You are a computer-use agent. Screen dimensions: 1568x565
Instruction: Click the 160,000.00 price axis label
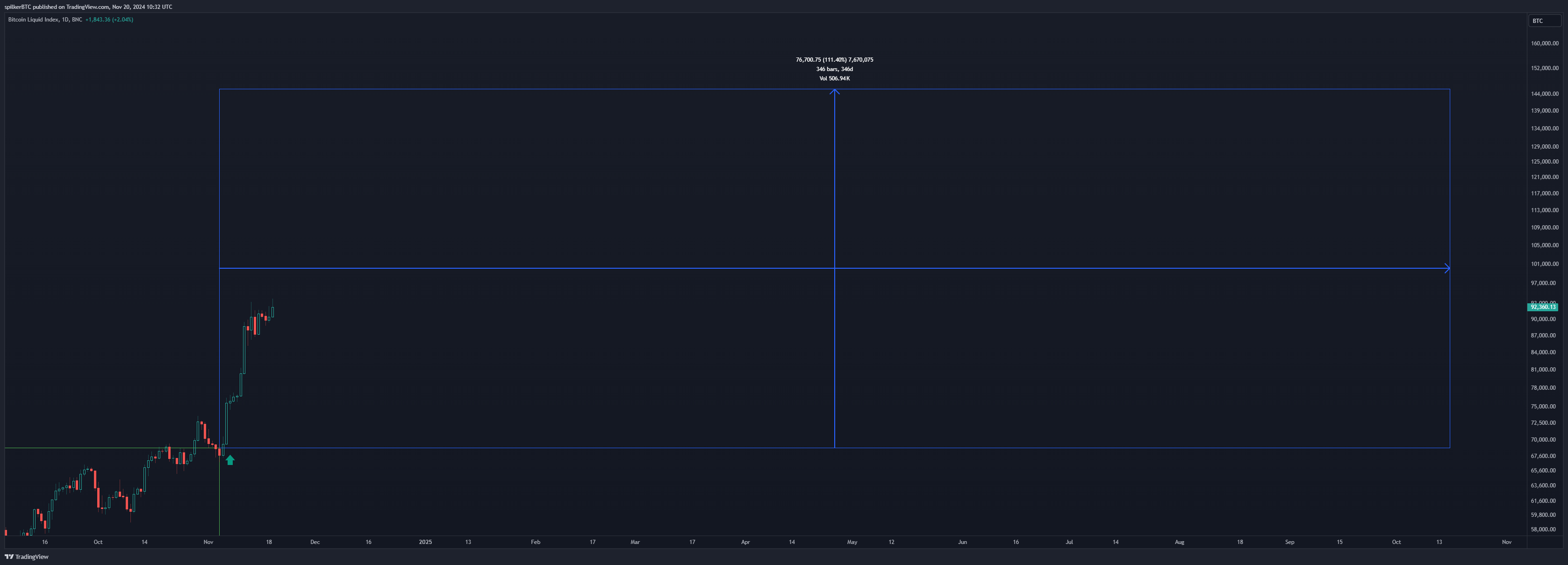click(1545, 43)
